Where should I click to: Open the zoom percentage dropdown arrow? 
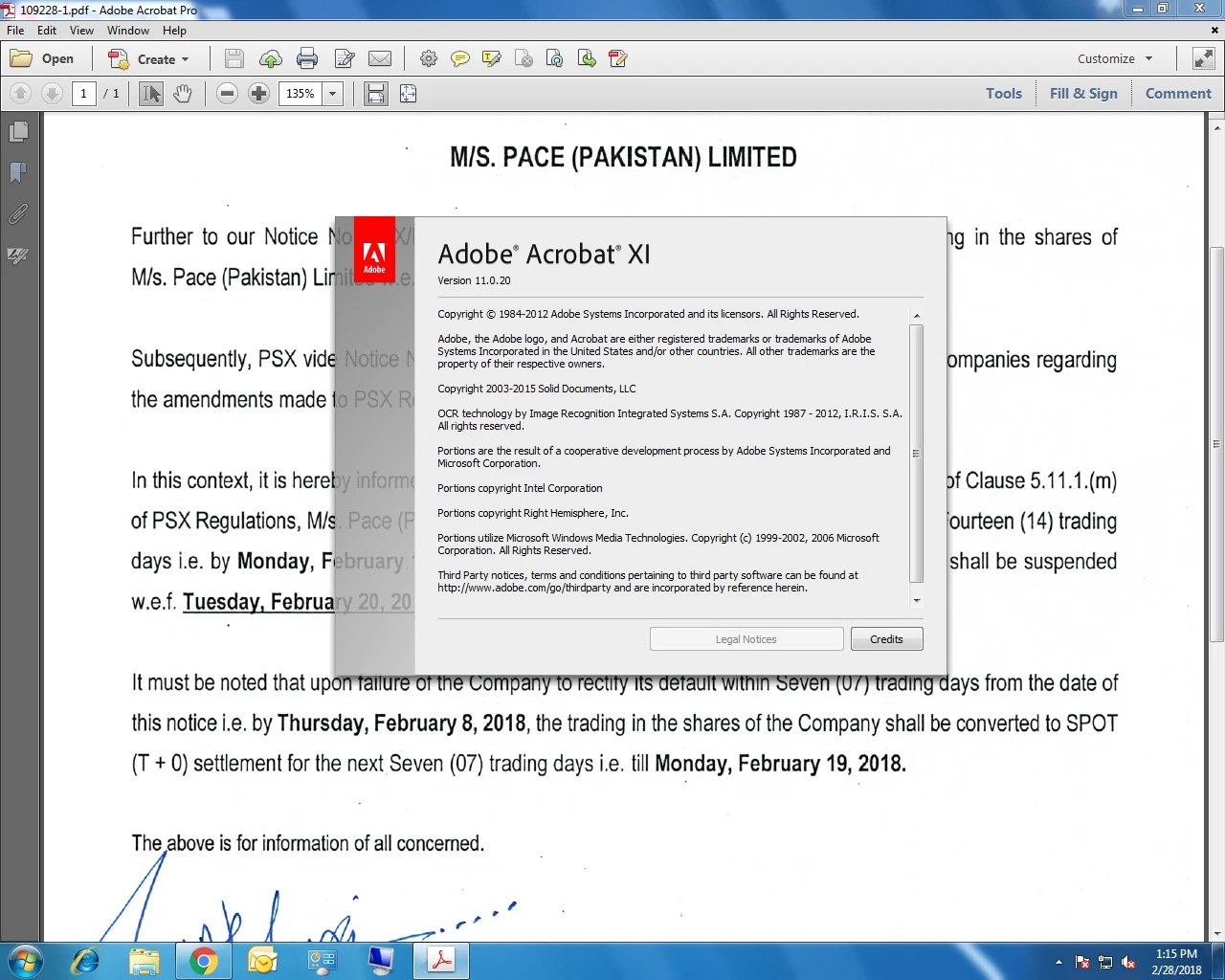pos(333,93)
